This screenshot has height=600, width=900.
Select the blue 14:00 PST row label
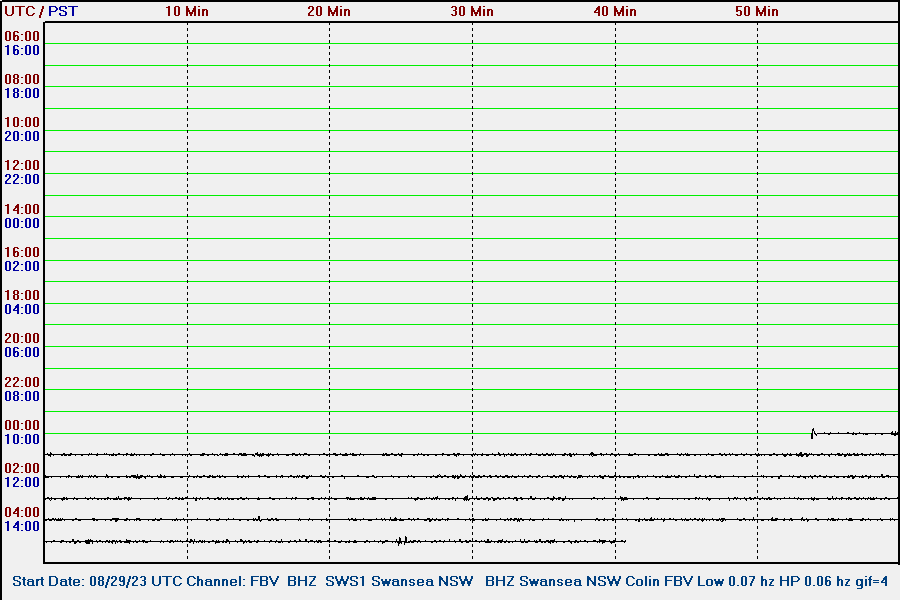click(x=22, y=526)
